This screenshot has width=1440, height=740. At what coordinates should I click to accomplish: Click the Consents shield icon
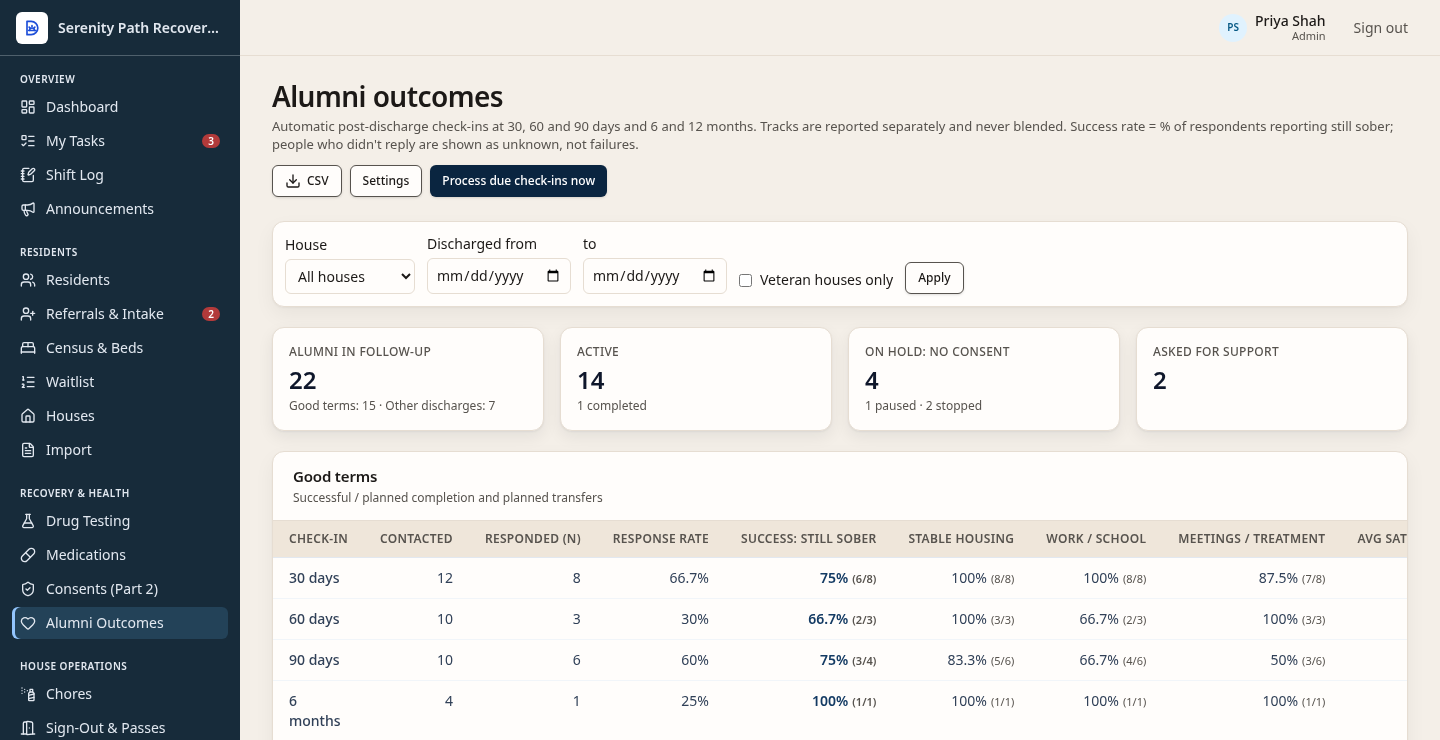point(28,589)
